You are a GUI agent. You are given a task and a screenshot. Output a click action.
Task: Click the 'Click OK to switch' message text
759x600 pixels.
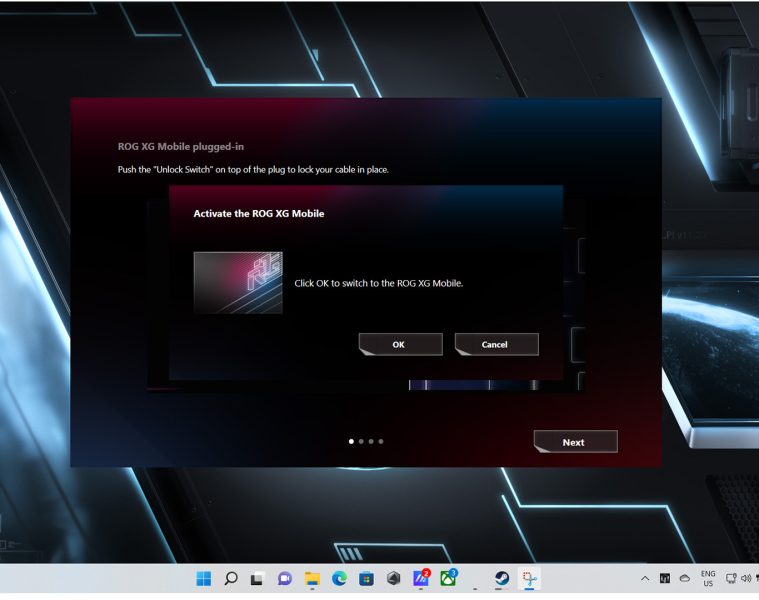coord(379,283)
